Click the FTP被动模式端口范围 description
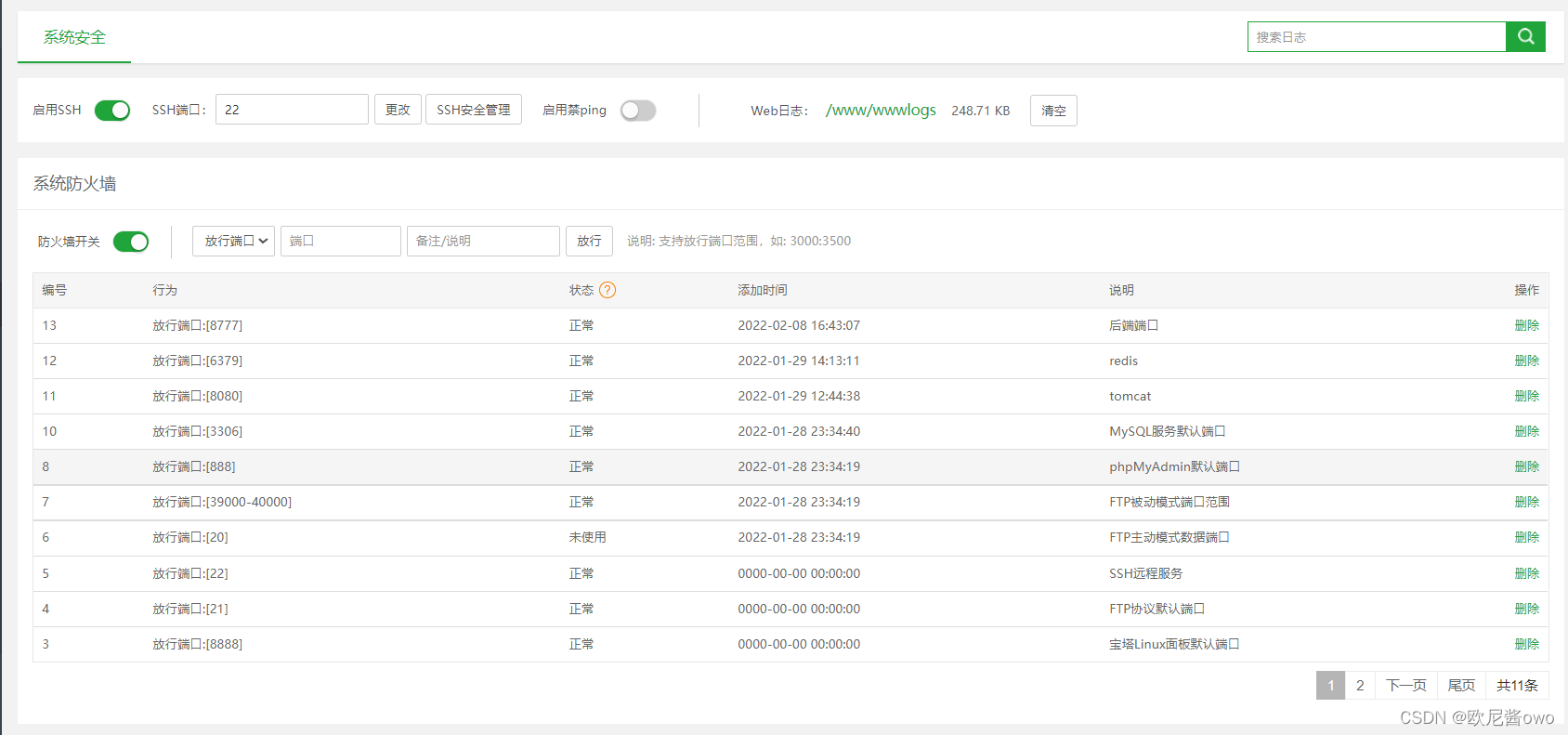Viewport: 1568px width, 735px height. coord(1169,502)
